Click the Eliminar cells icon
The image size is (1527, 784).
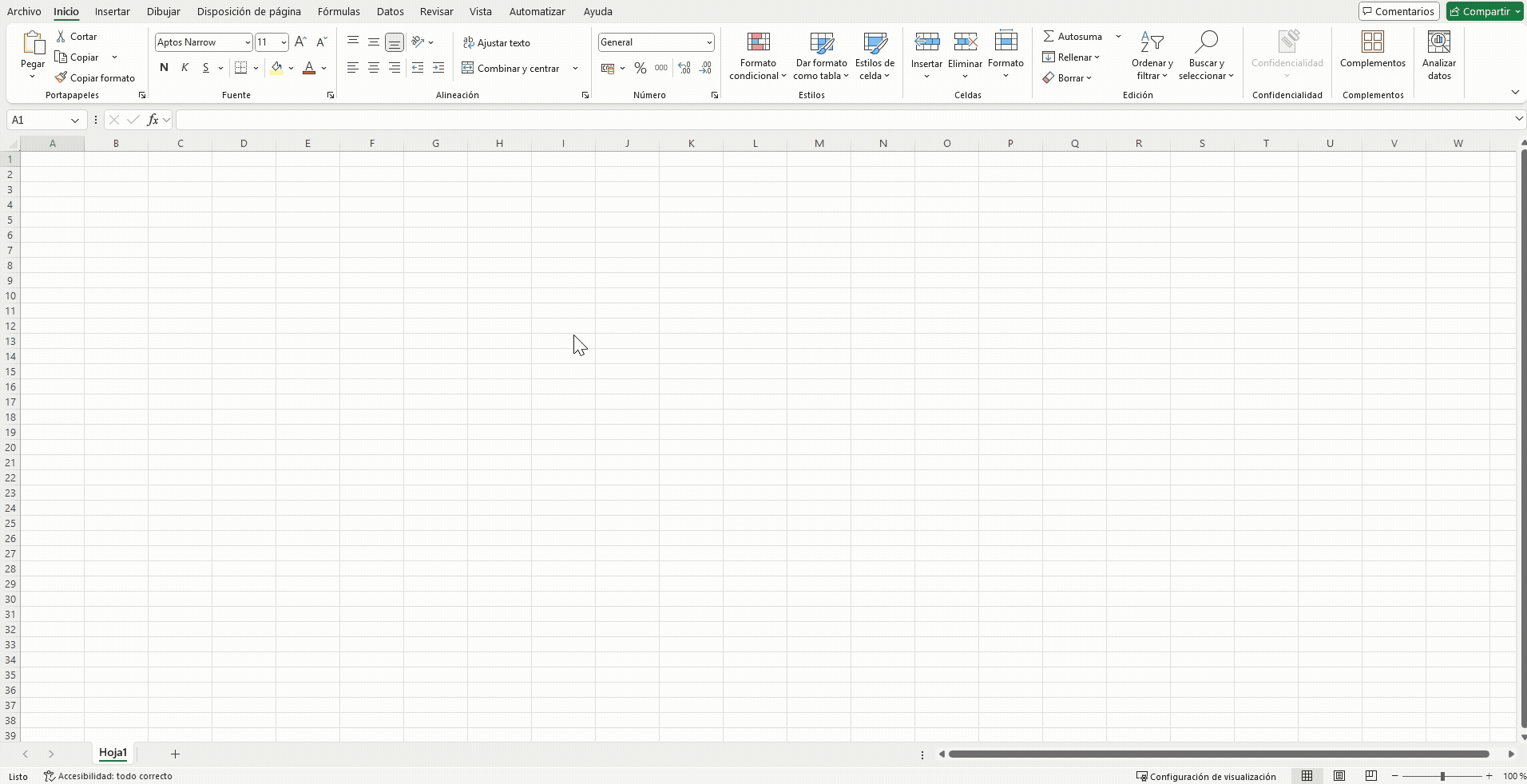tap(965, 42)
